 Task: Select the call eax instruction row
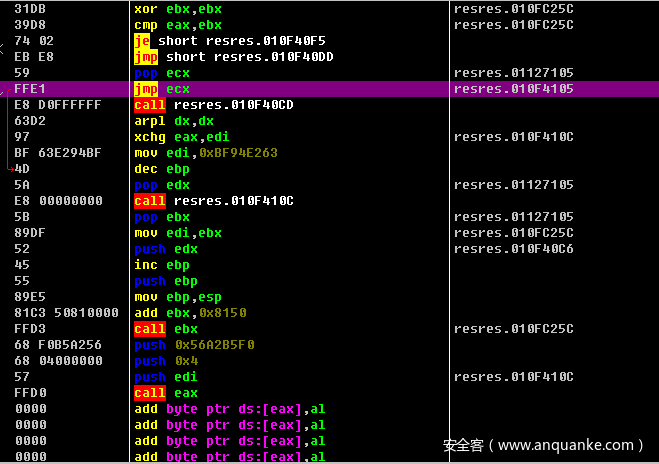point(164,393)
